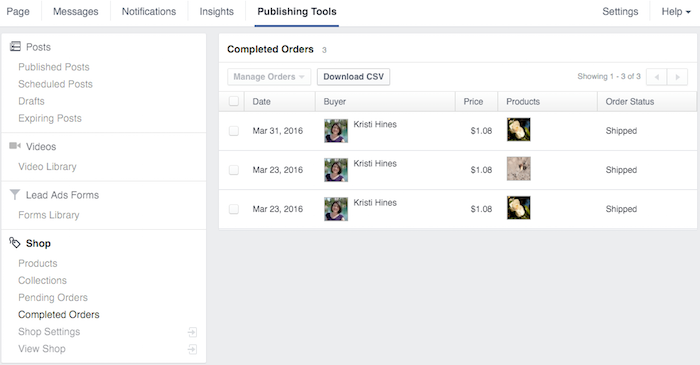
Task: Open Expiring Posts in sidebar
Action: click(50, 118)
